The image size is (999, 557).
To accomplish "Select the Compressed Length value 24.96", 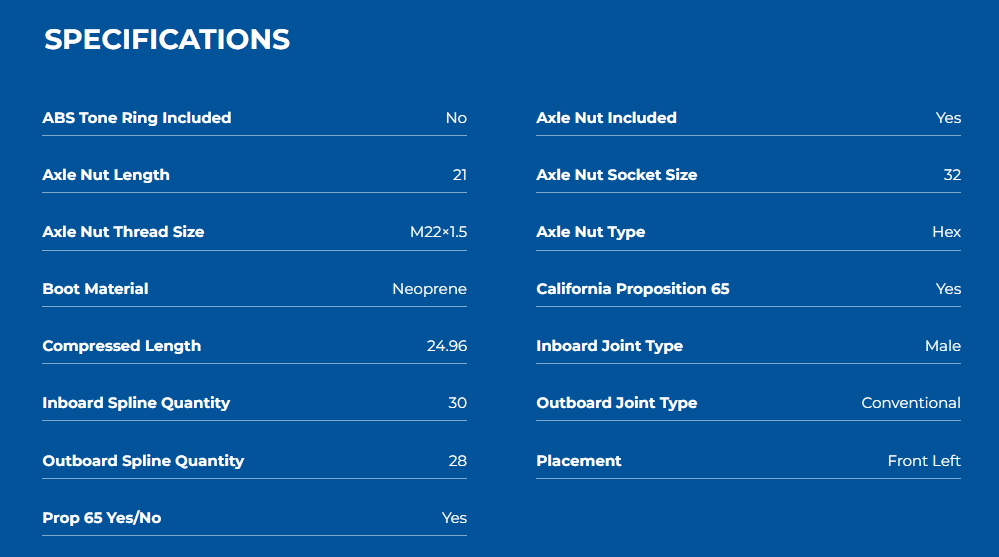I will click(x=447, y=346).
